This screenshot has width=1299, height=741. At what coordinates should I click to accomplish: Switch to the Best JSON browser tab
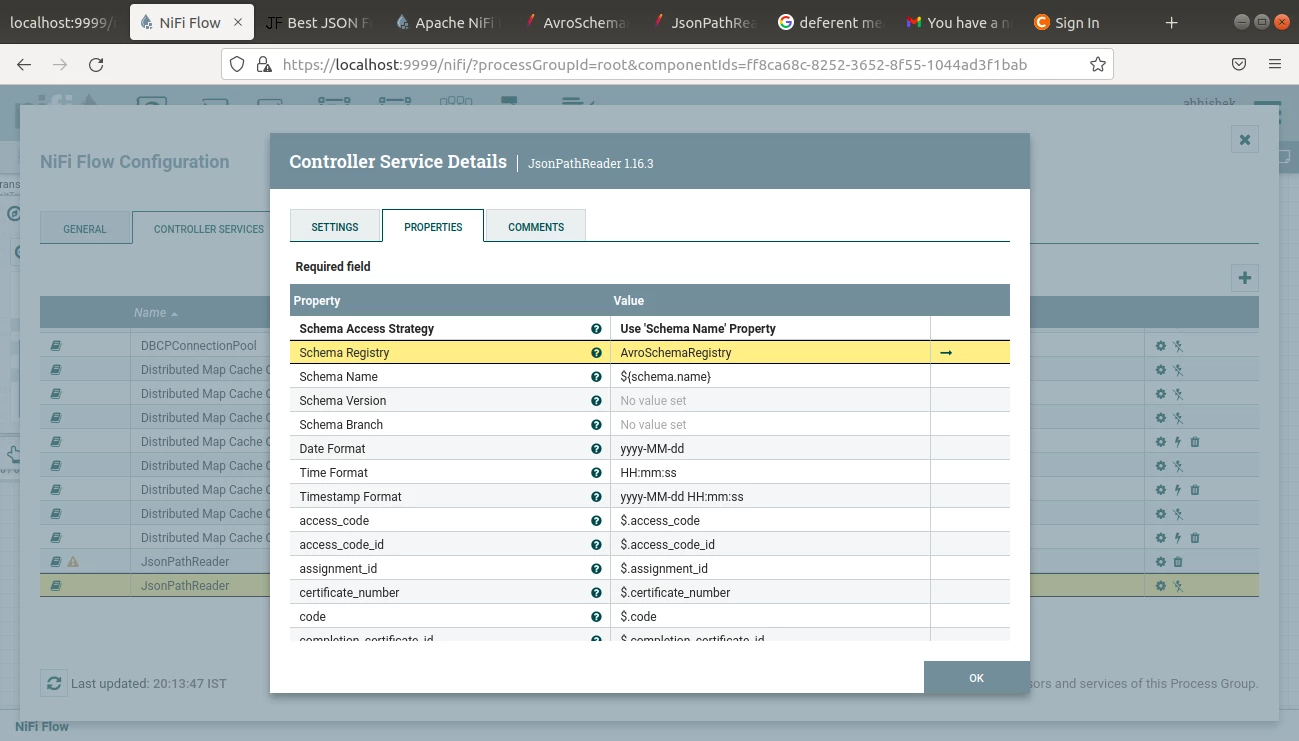[320, 22]
